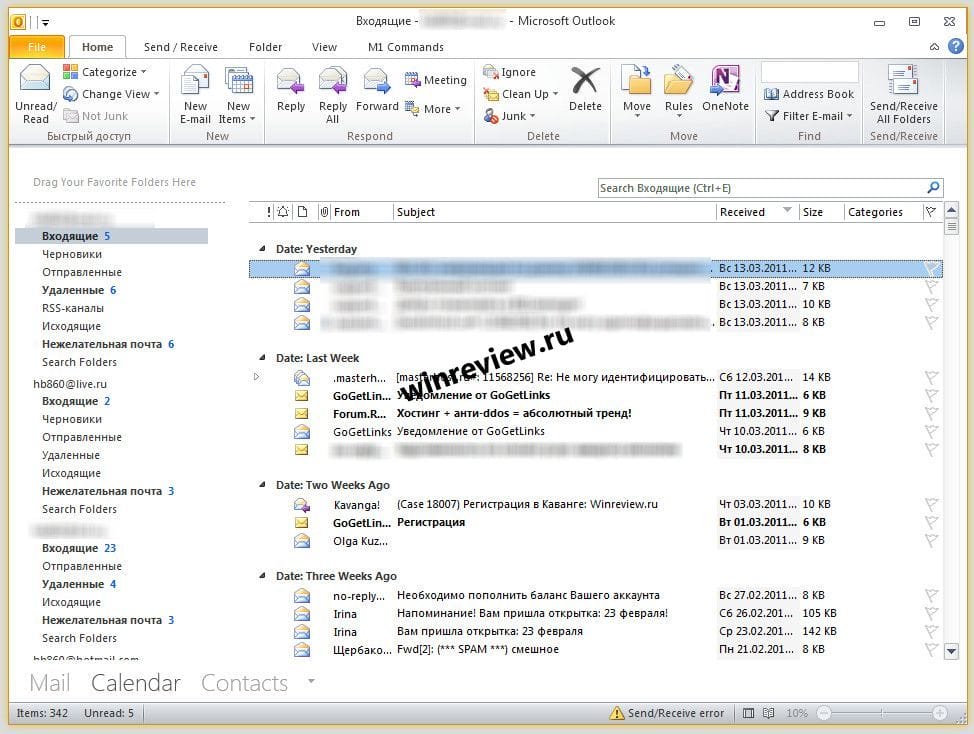Open the New Items dropdown

pos(238,94)
